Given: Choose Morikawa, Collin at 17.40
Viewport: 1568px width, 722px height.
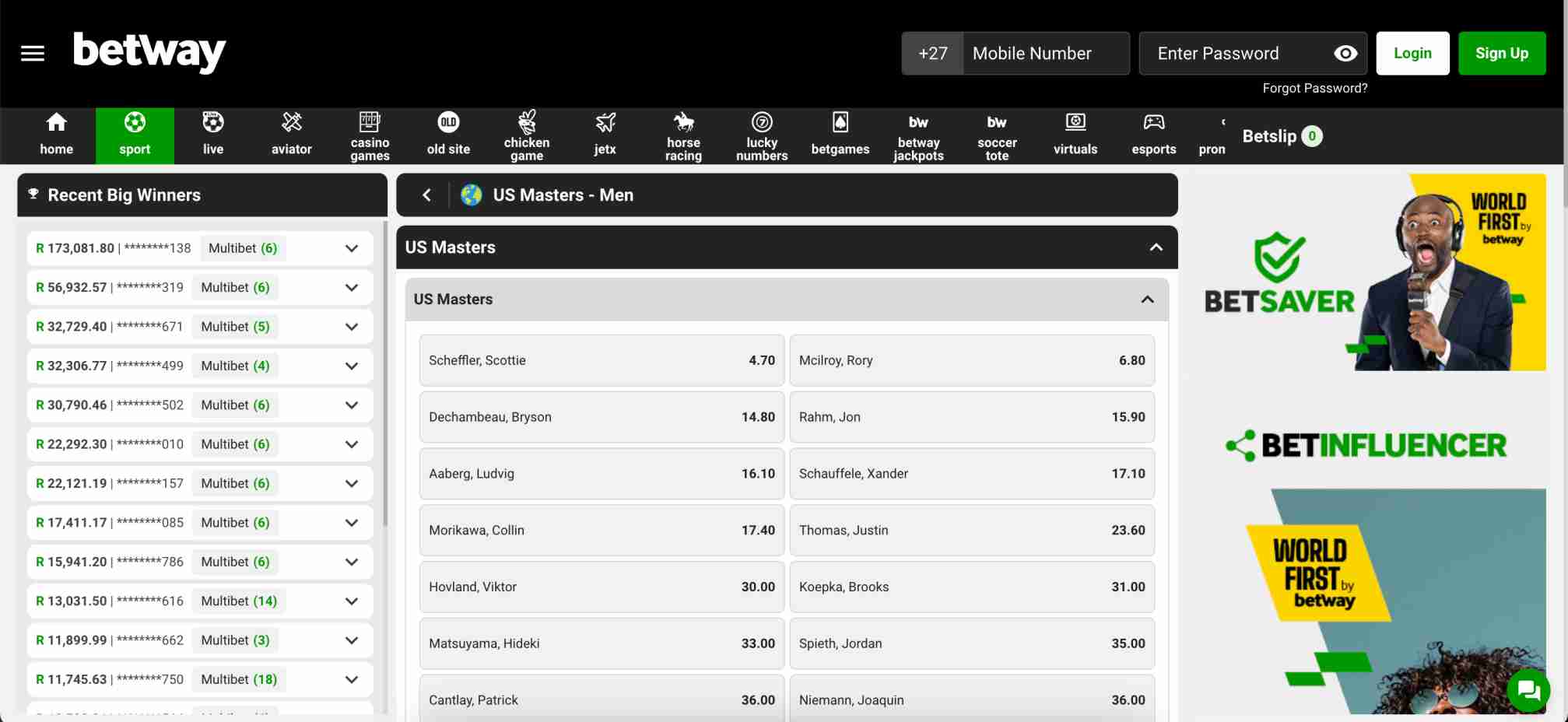Looking at the screenshot, I should (x=602, y=531).
